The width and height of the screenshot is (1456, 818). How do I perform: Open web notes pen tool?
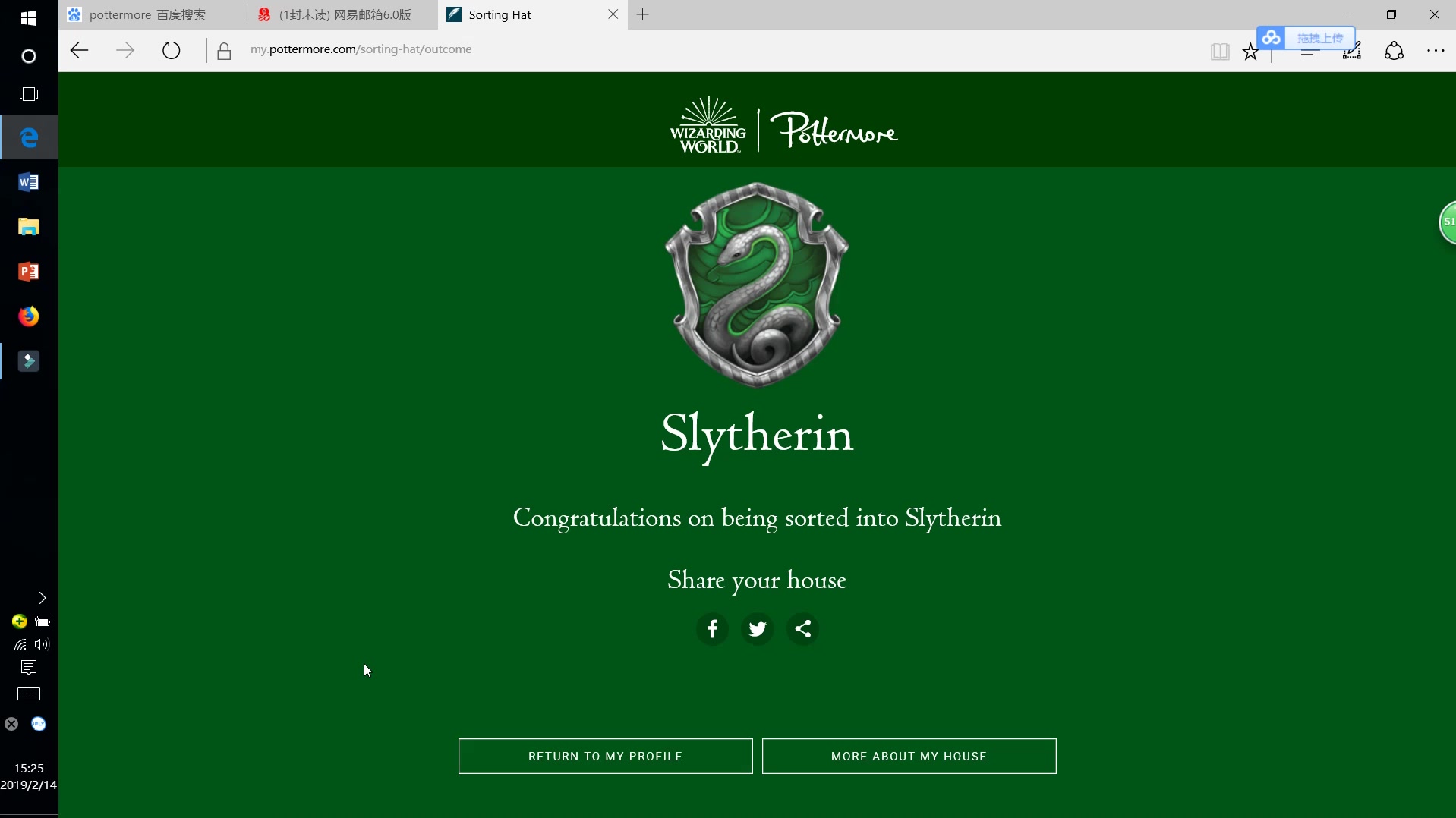tap(1352, 52)
